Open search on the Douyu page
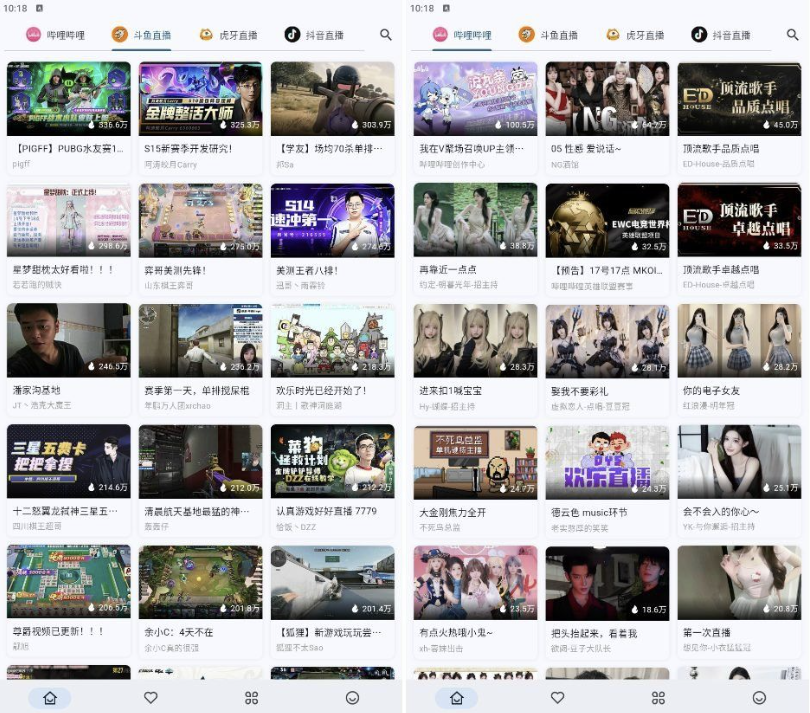810x713 pixels. [x=385, y=34]
